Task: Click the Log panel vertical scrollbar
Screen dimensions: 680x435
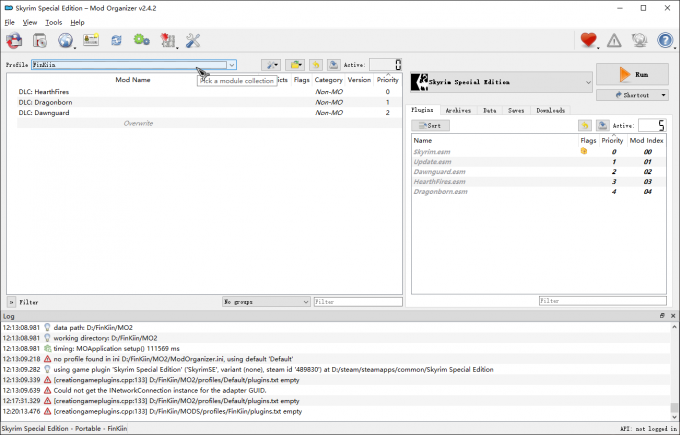Action: click(x=674, y=371)
